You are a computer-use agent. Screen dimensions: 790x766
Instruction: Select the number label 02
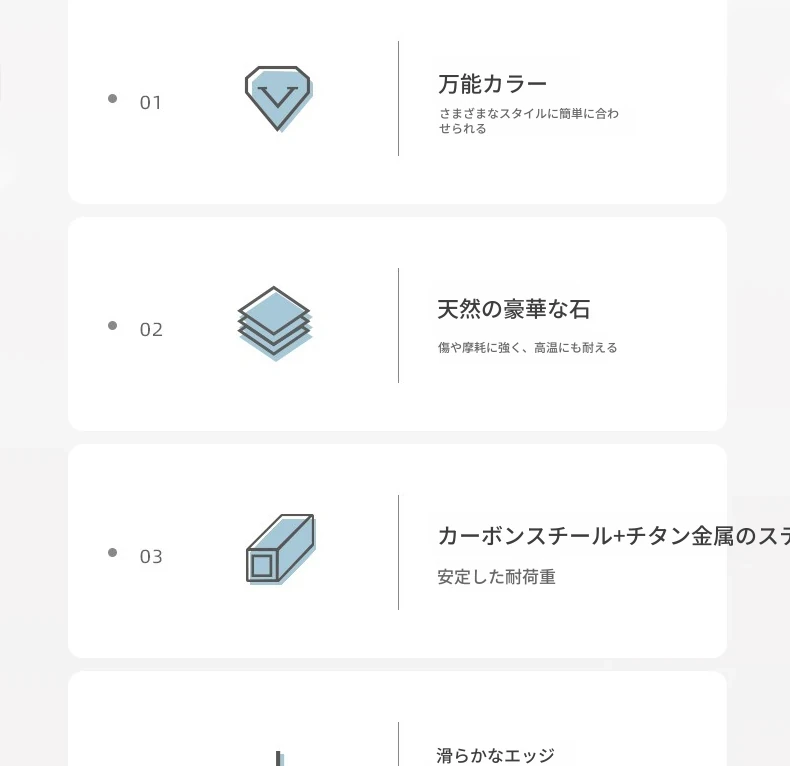coord(151,330)
